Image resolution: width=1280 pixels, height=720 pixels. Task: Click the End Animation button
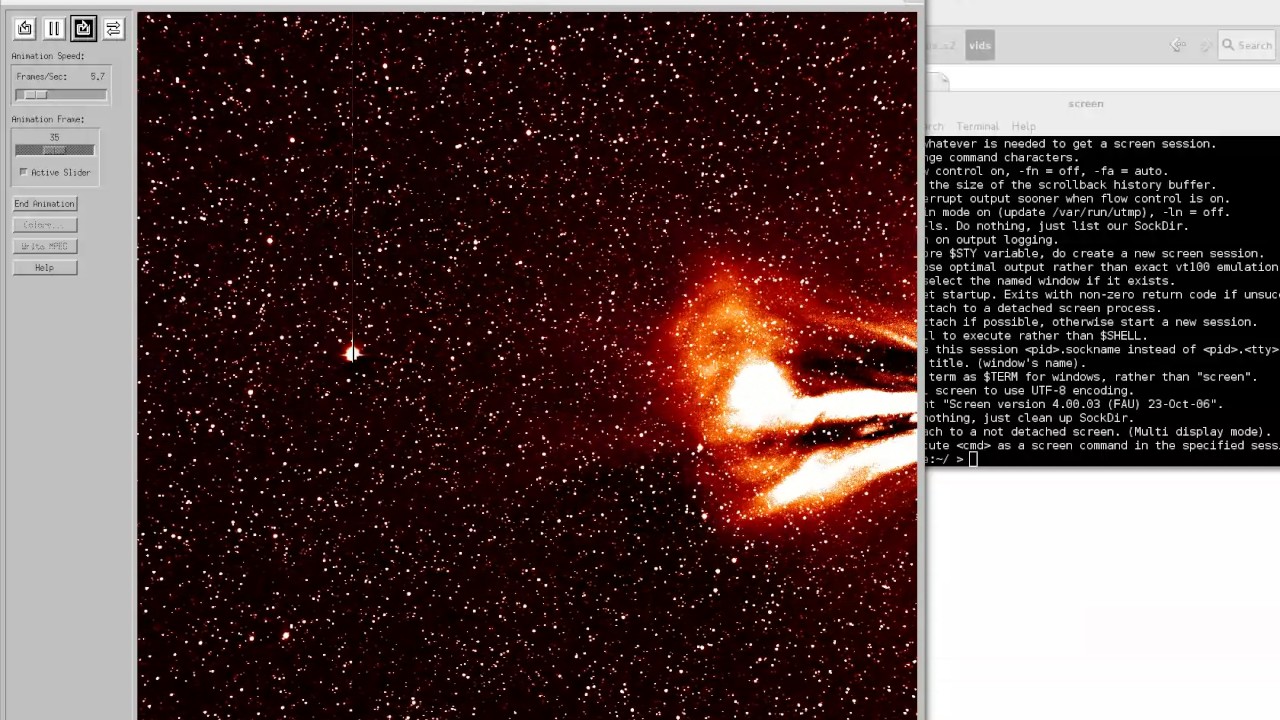[44, 204]
